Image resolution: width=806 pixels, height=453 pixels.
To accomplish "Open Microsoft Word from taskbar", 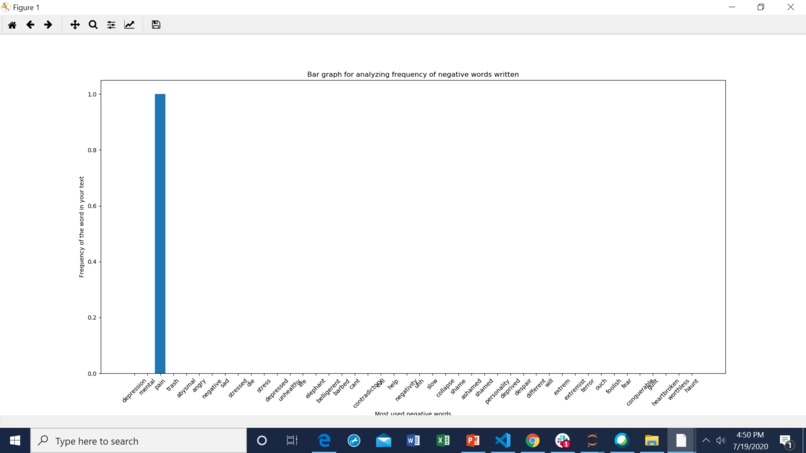I will 413,441.
